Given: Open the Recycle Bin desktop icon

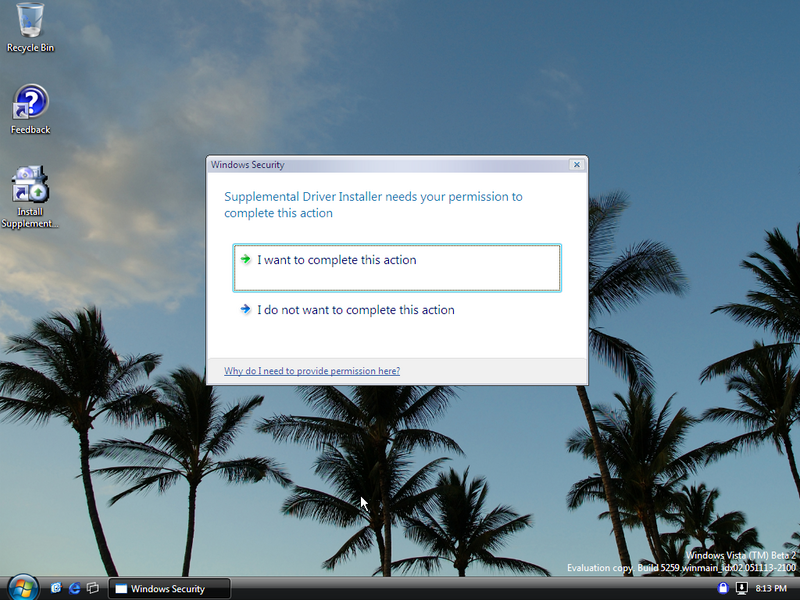Looking at the screenshot, I should pyautogui.click(x=30, y=28).
